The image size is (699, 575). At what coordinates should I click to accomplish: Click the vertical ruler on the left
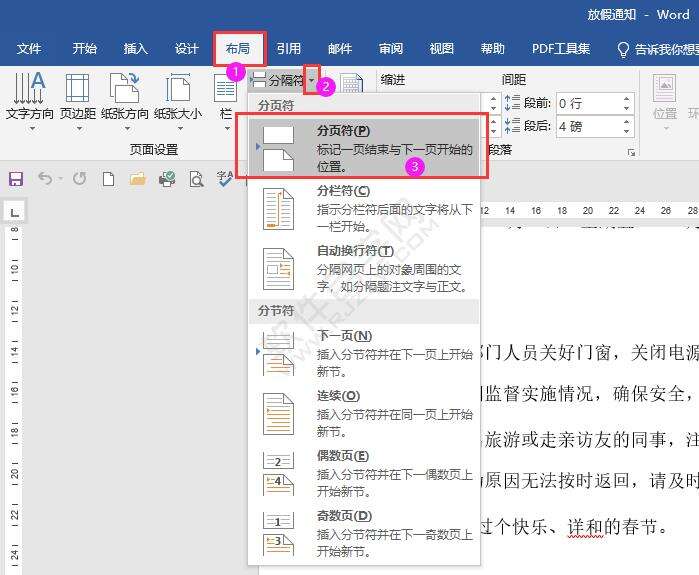(x=14, y=397)
